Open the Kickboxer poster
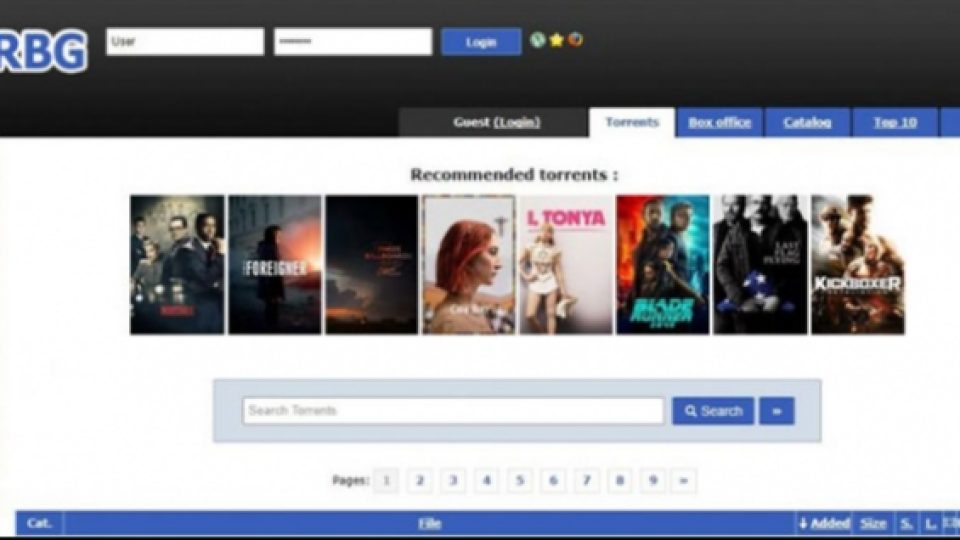The width and height of the screenshot is (960, 540). click(857, 264)
